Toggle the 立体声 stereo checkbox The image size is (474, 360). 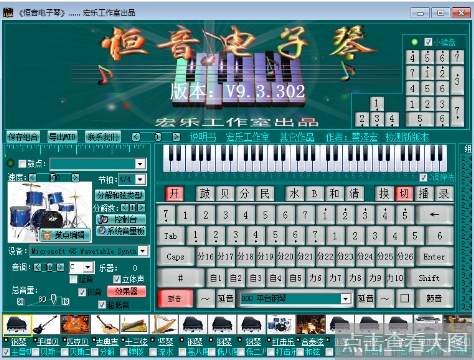click(117, 279)
